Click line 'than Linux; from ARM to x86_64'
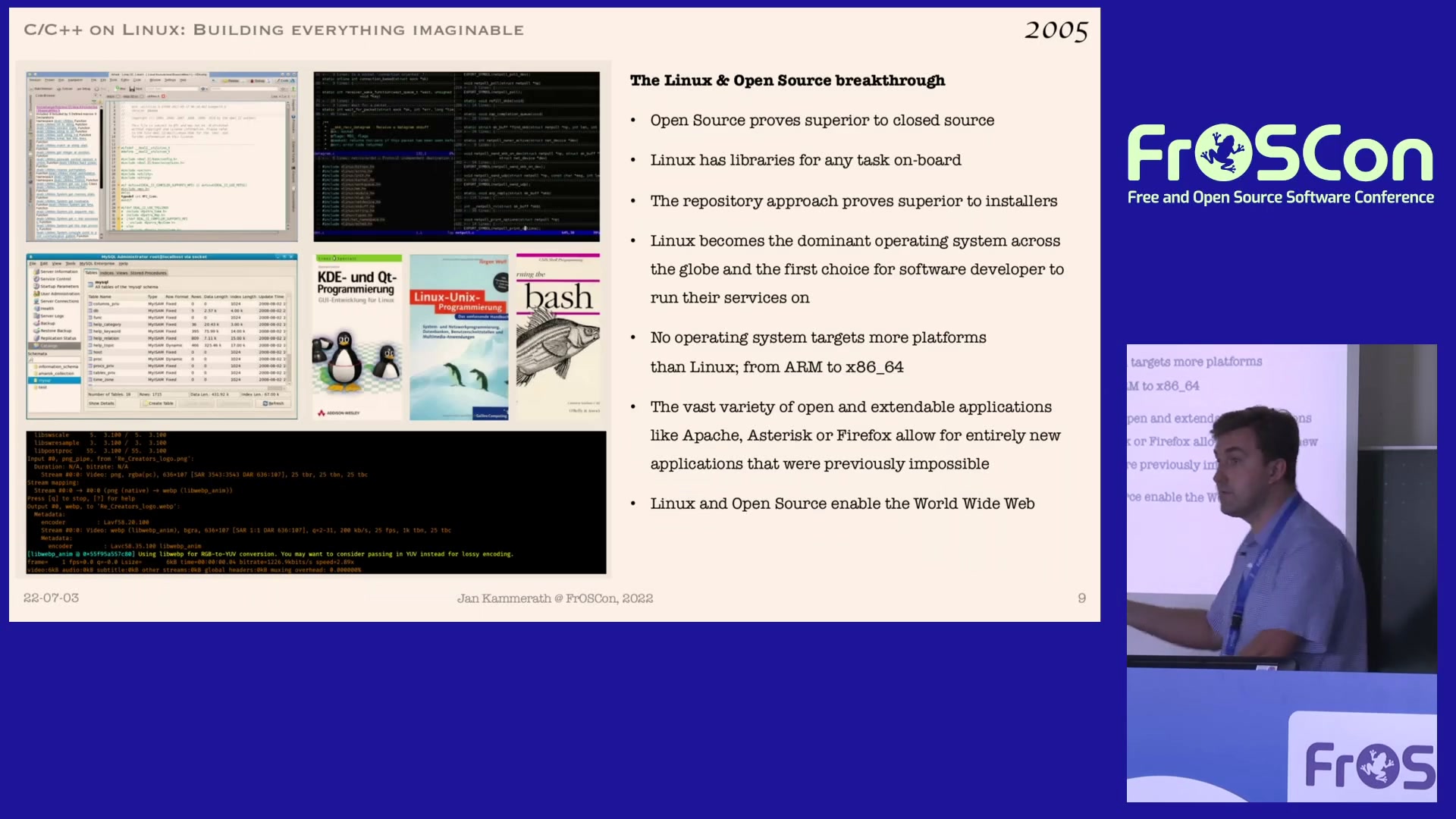The width and height of the screenshot is (1456, 819). click(x=777, y=367)
